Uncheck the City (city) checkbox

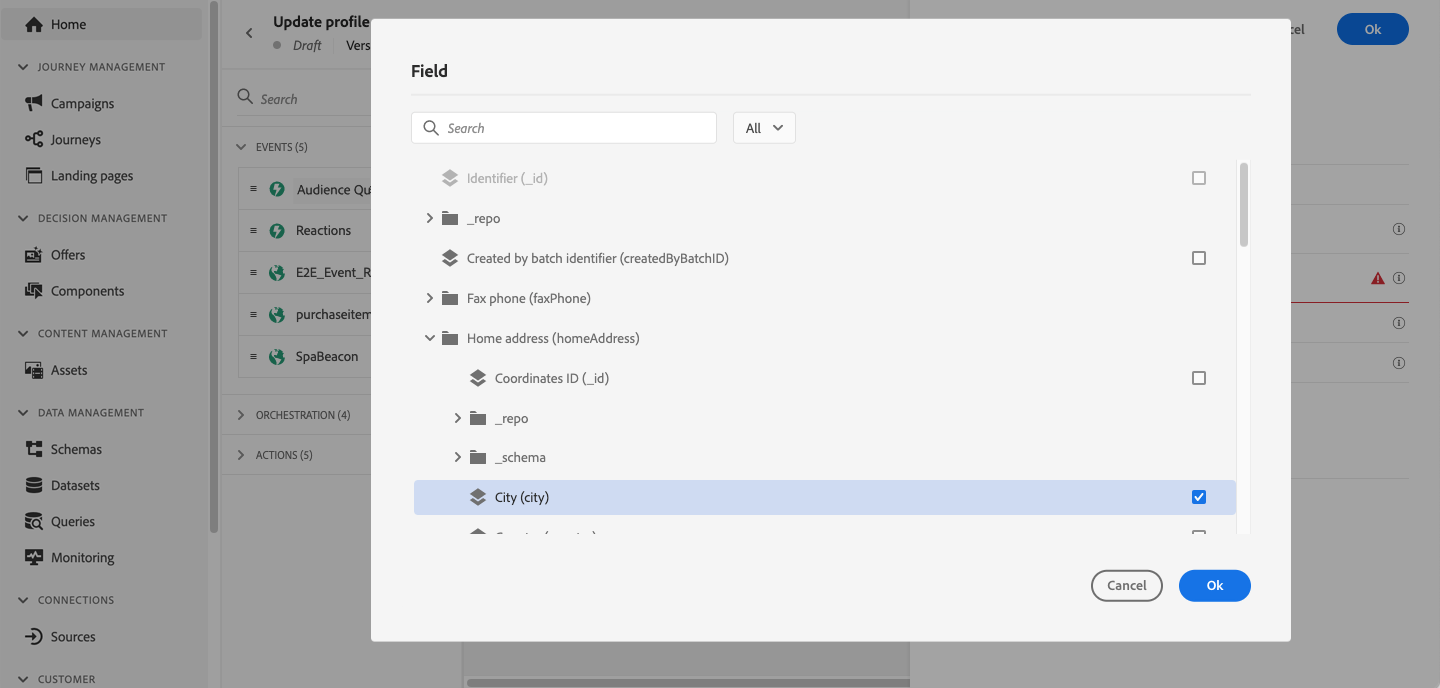tap(1199, 497)
